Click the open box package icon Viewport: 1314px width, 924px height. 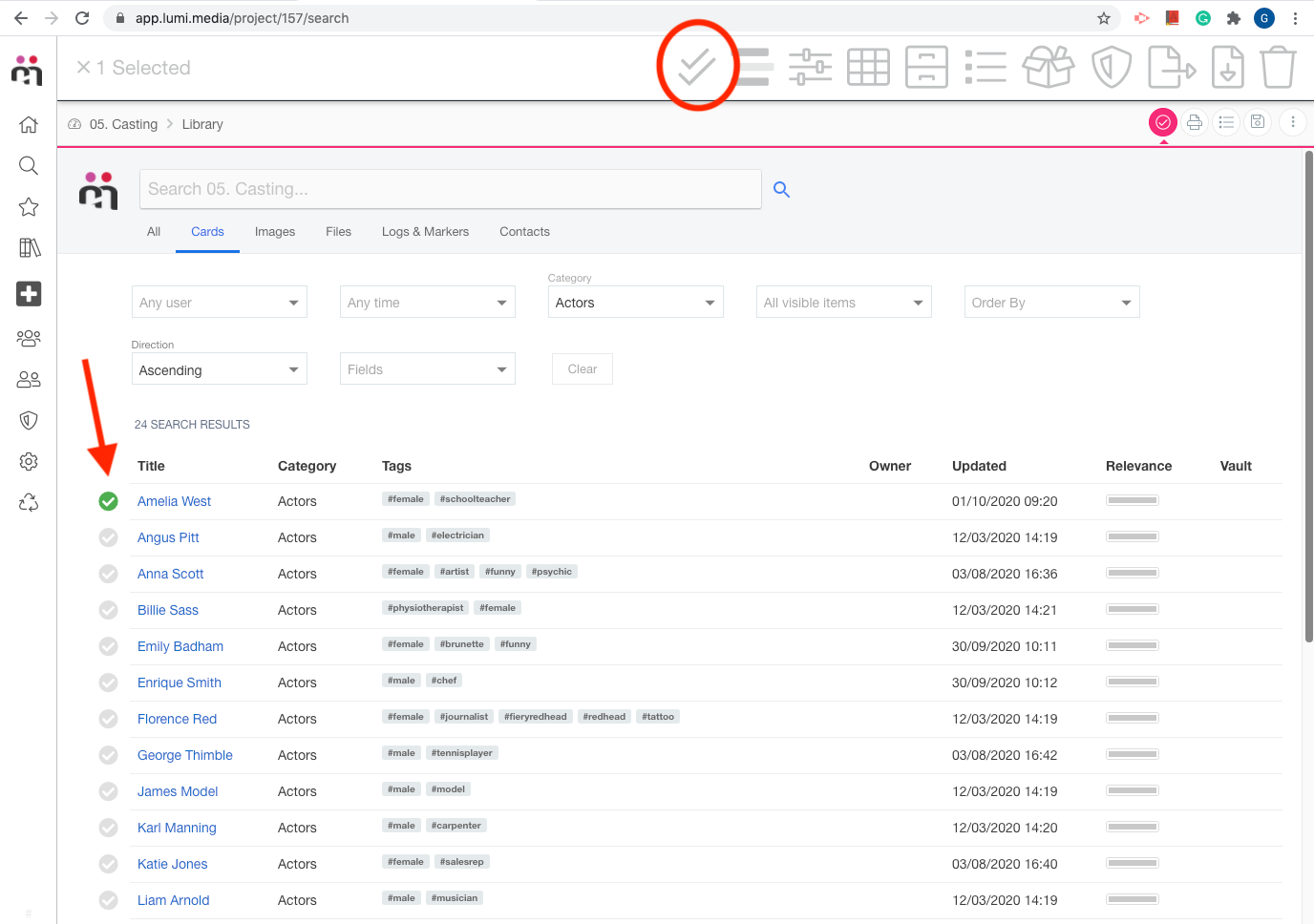coord(1048,67)
